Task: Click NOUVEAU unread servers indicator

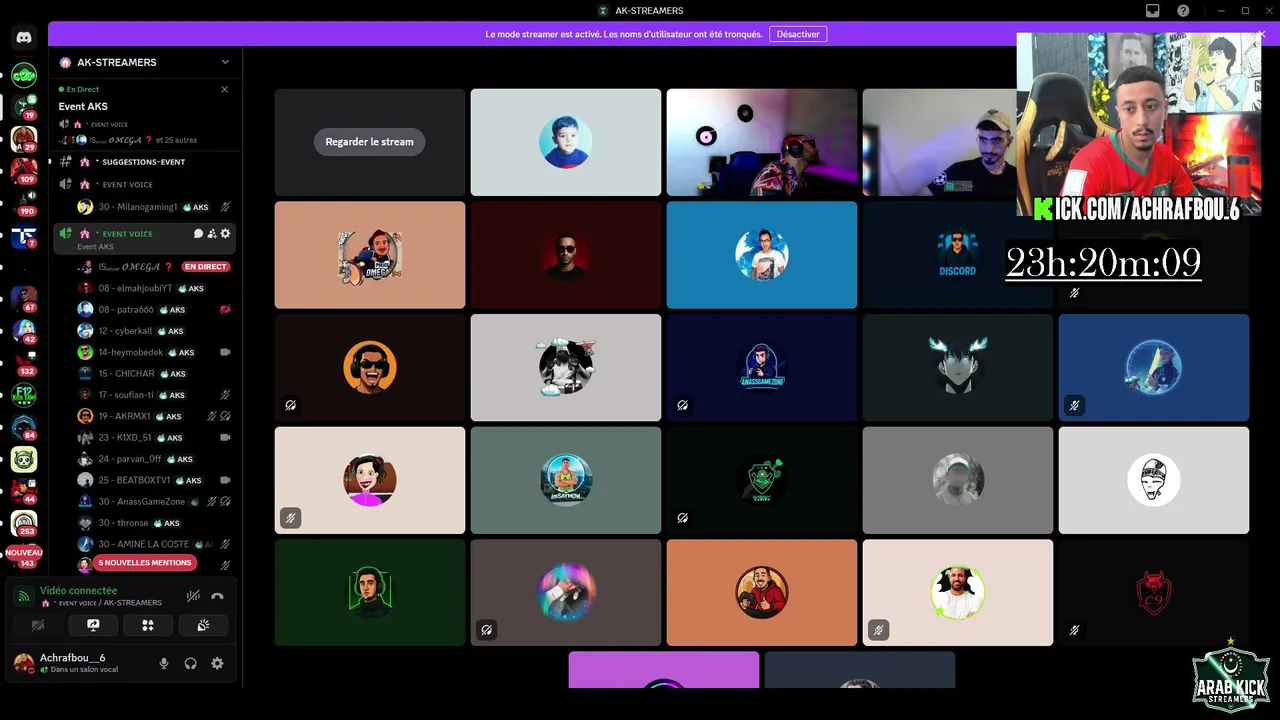Action: (x=24, y=552)
